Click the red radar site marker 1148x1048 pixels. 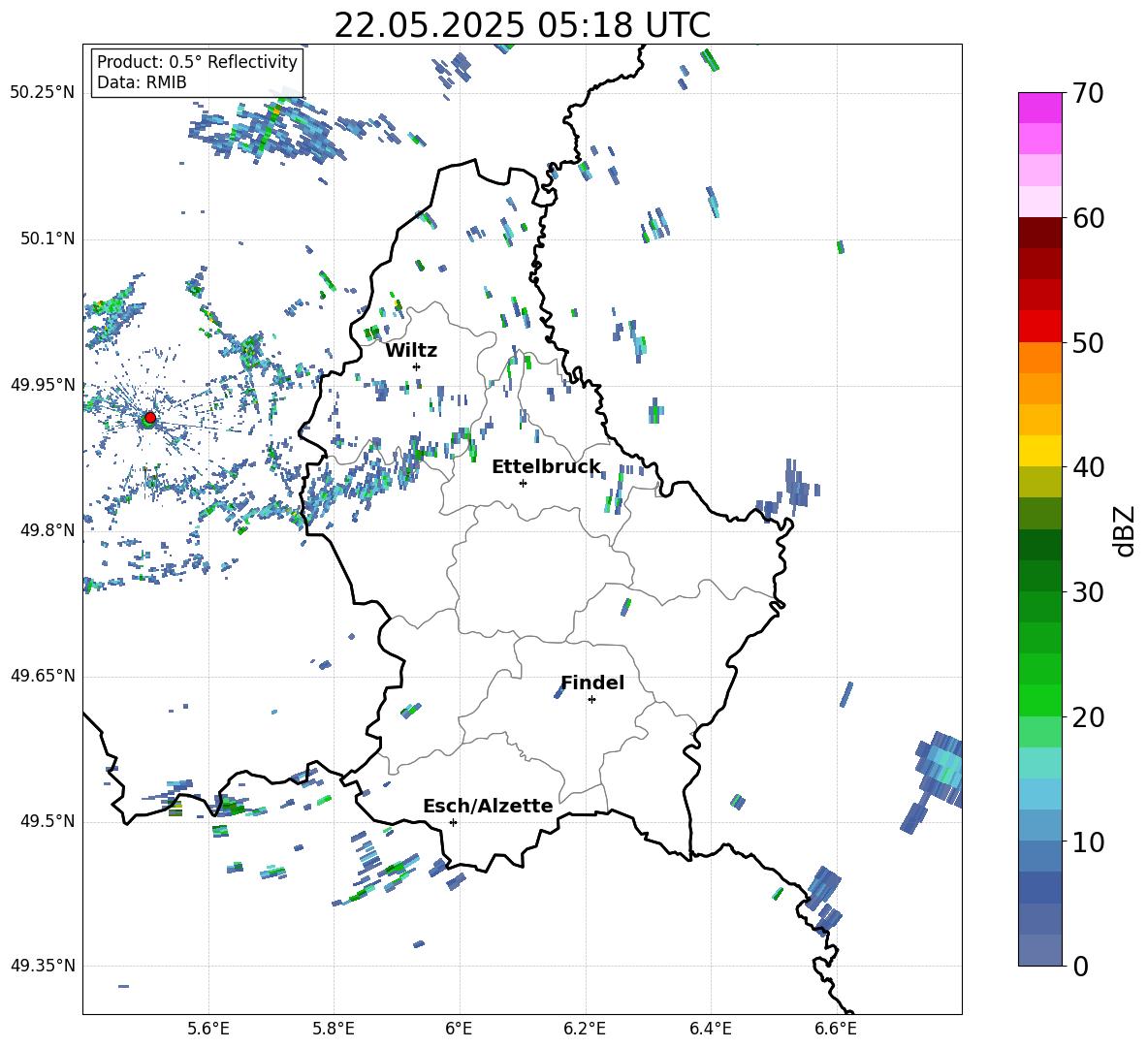(x=150, y=418)
